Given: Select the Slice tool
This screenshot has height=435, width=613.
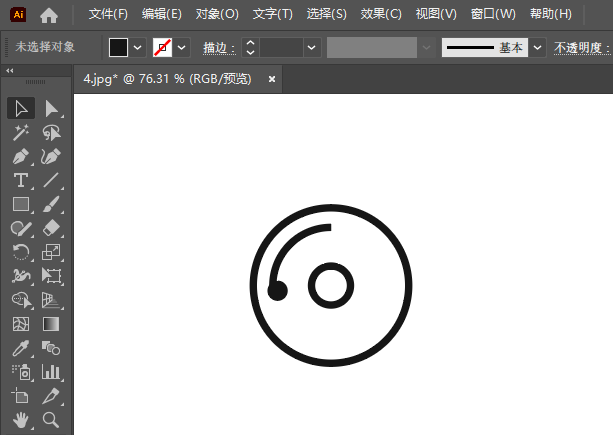Looking at the screenshot, I should (x=51, y=396).
